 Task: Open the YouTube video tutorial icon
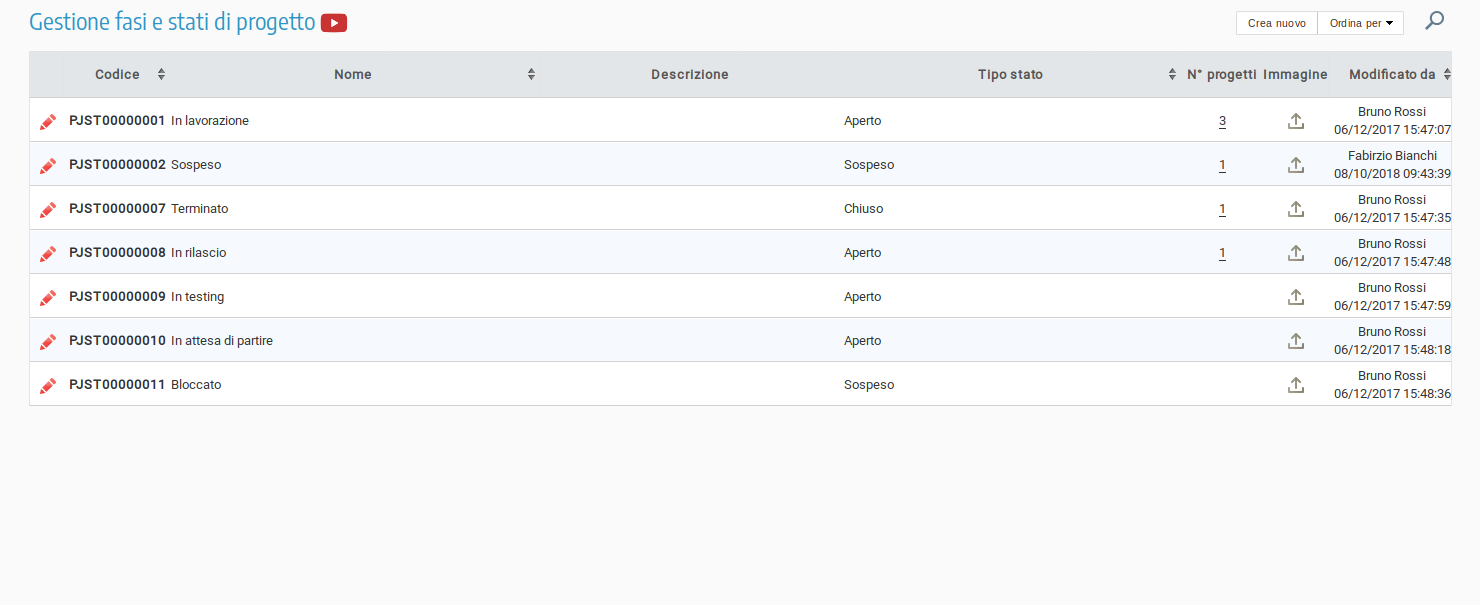pyautogui.click(x=334, y=23)
